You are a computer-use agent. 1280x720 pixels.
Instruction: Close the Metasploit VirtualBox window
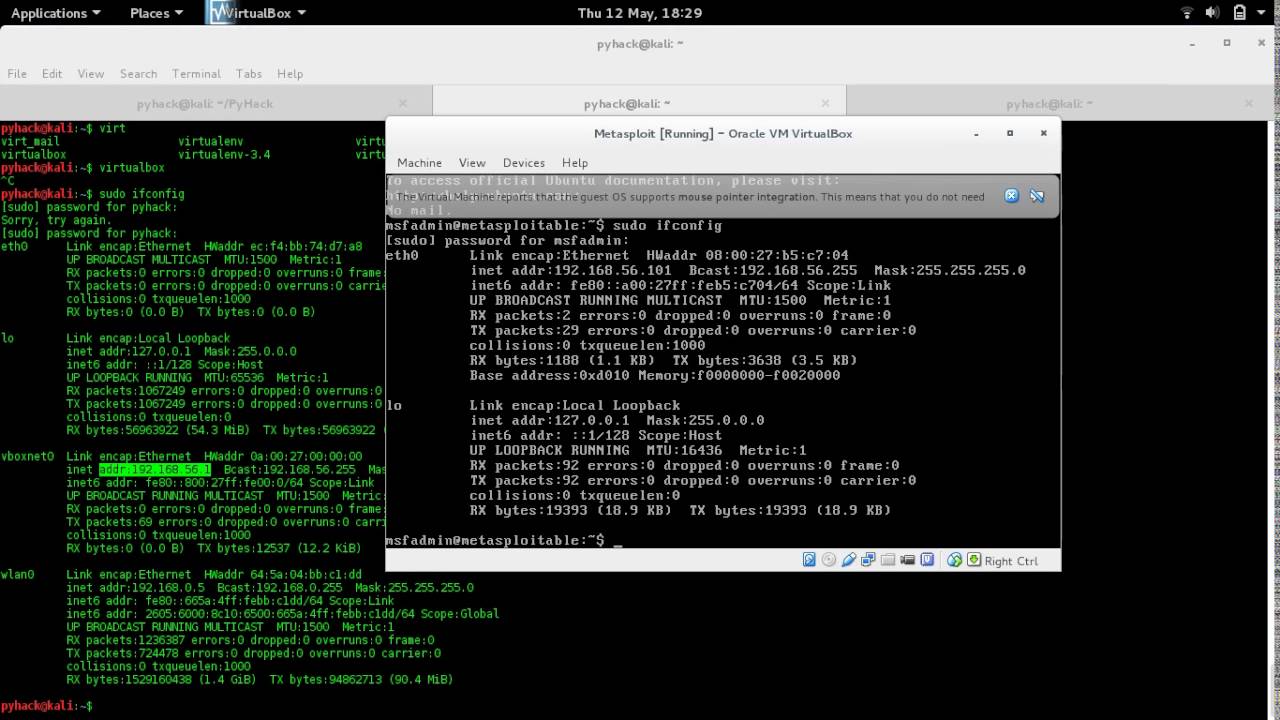tap(1043, 133)
